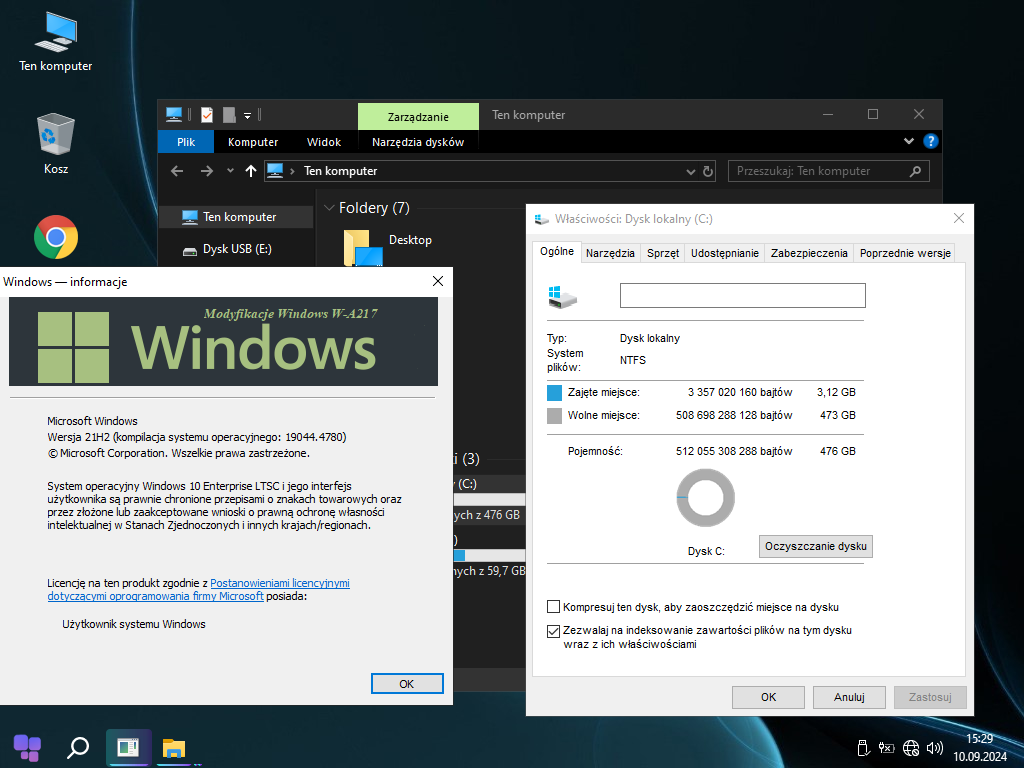Open the Postanowieniami licencyjnymi link

(x=280, y=582)
